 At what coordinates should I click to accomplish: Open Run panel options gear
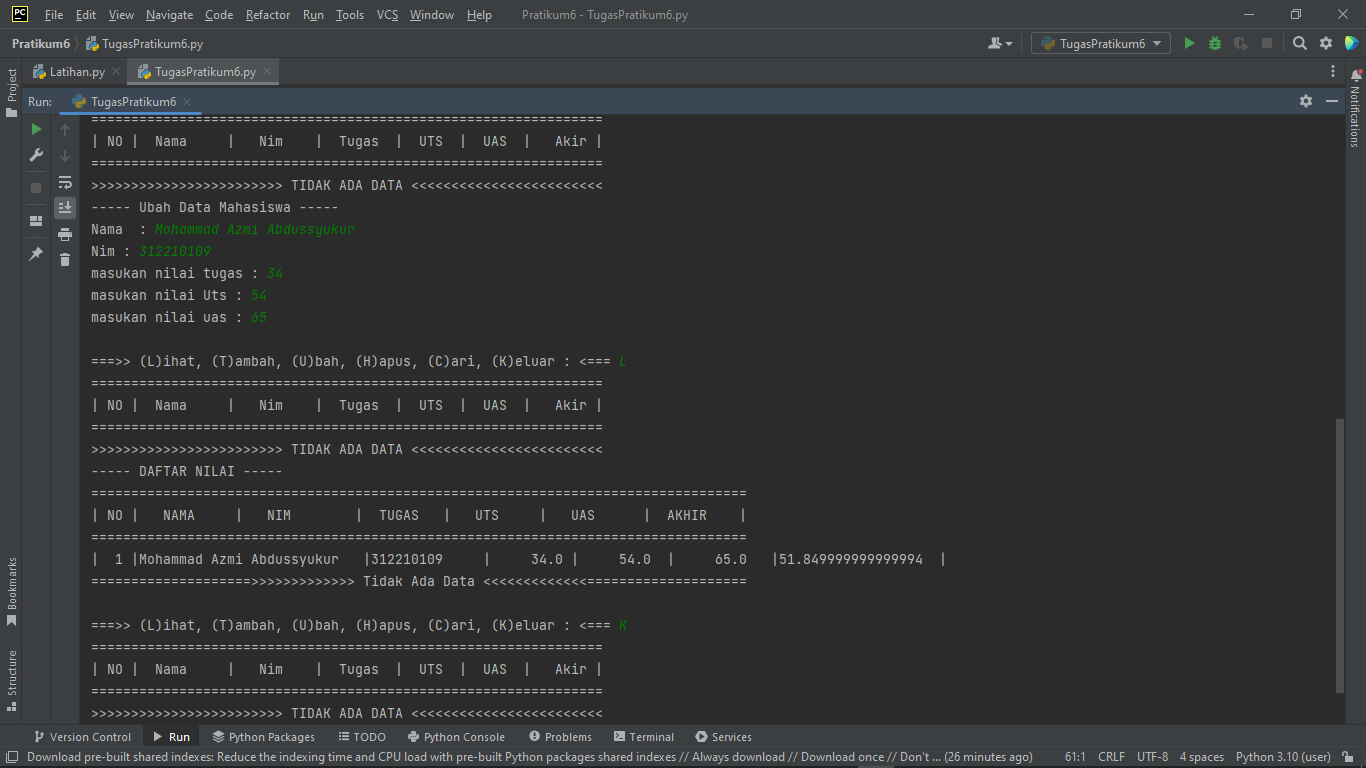point(1306,101)
